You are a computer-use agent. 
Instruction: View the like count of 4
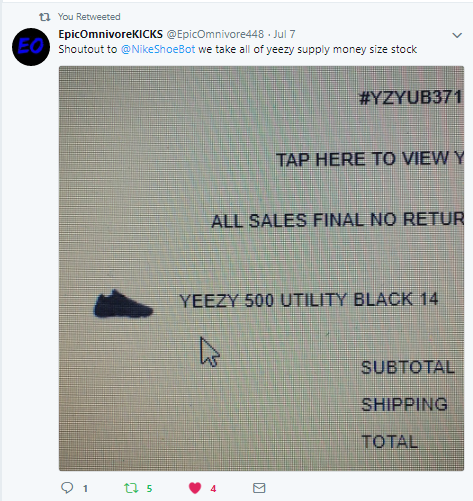(x=213, y=489)
